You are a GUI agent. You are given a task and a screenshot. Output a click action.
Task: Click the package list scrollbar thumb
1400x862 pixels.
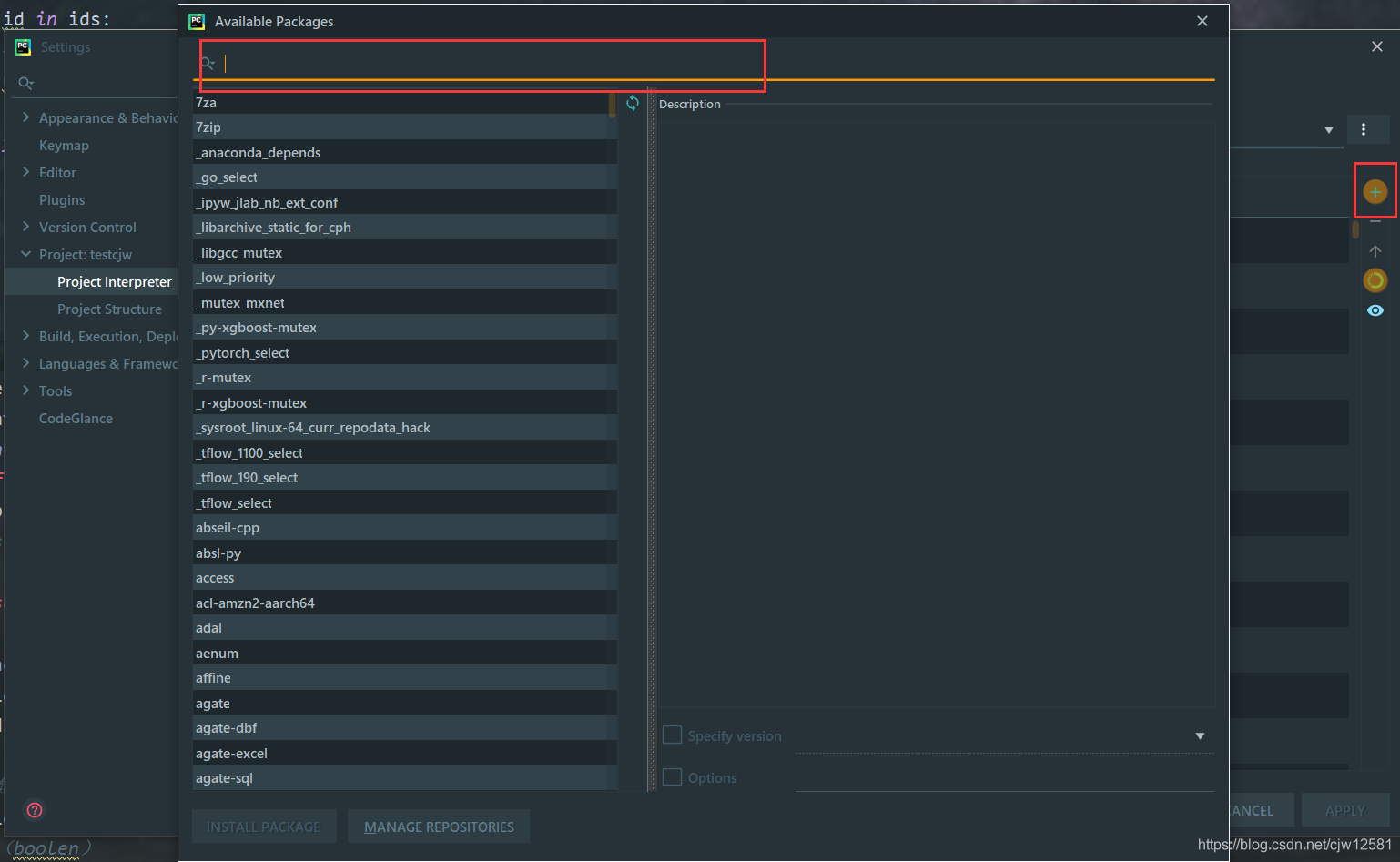point(613,103)
